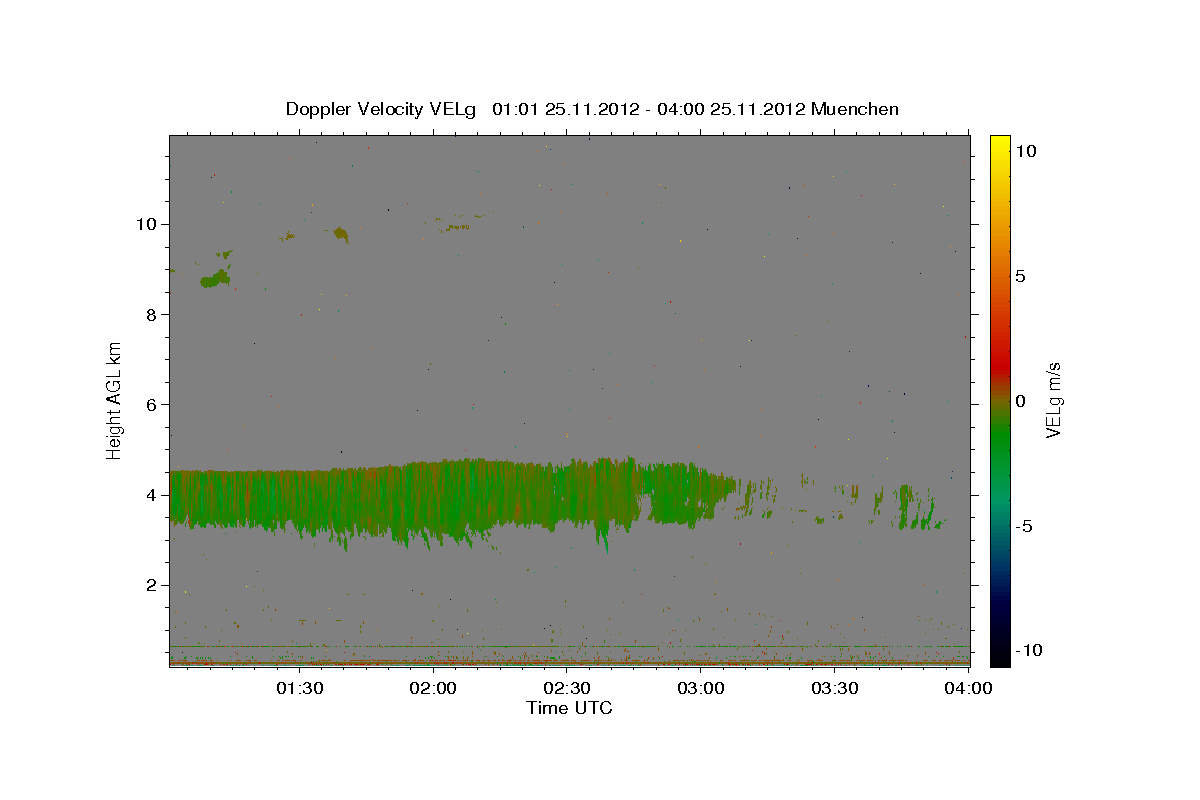Click the 'VELg m/s' colorbar label

point(1053,400)
